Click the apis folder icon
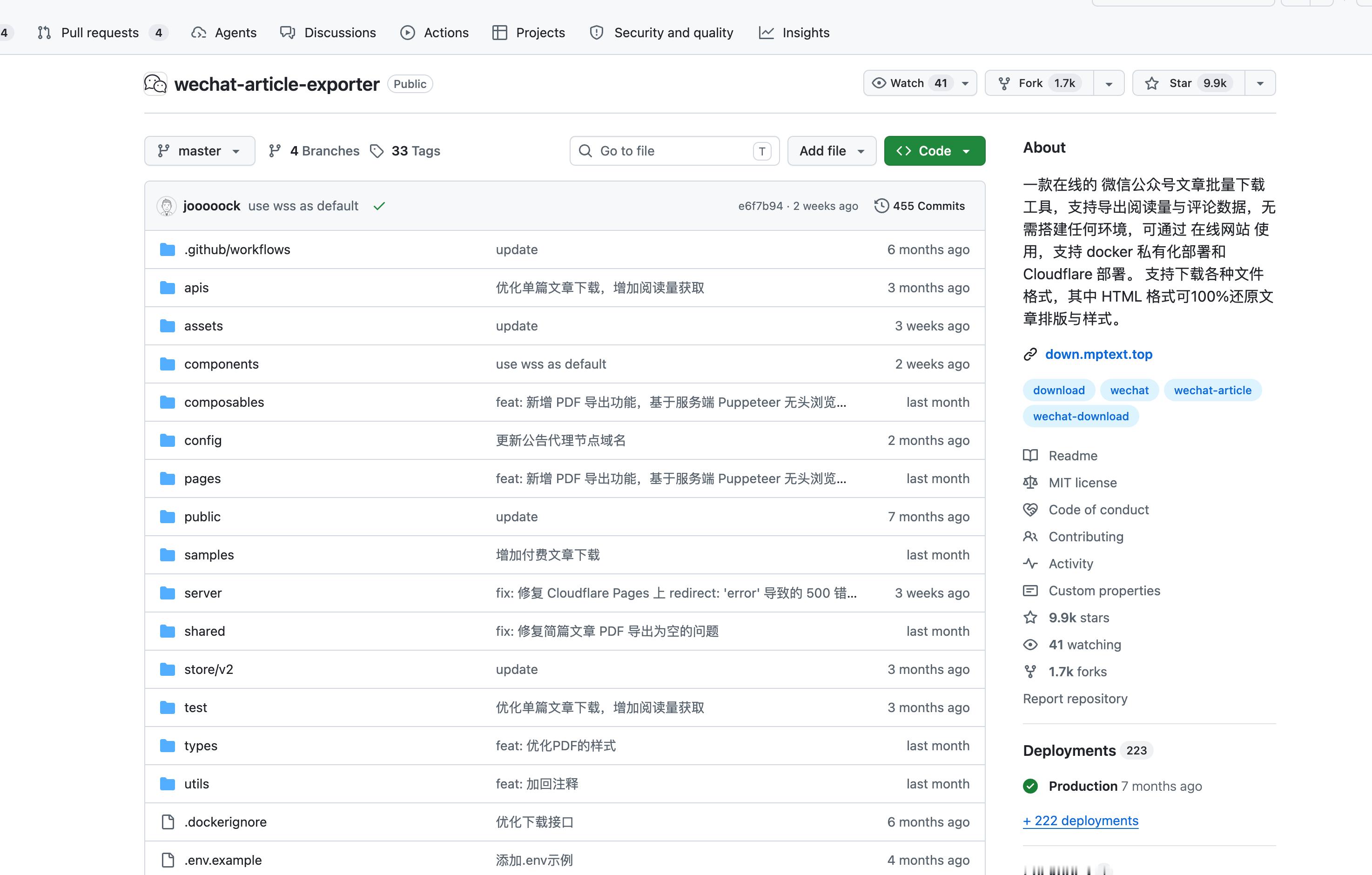Screen dimensions: 1372x875 coord(168,288)
